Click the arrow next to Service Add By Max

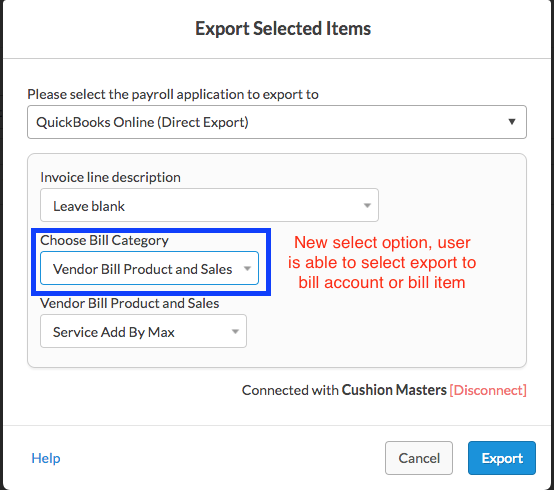(235, 331)
